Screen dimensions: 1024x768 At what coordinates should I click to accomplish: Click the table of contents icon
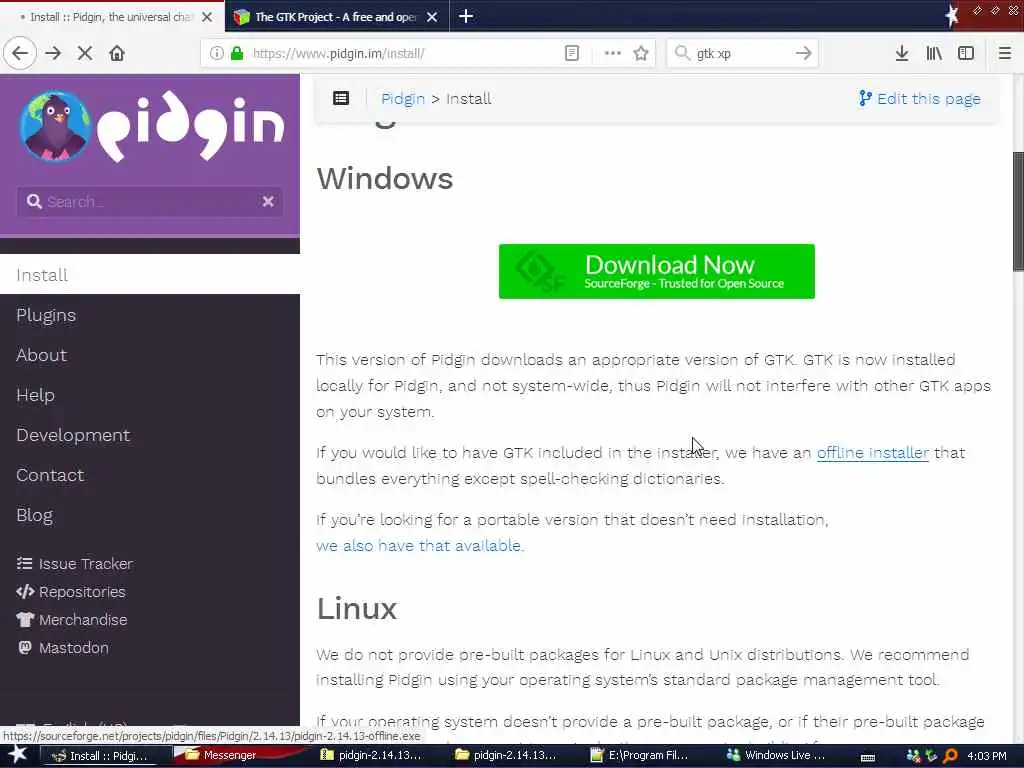pos(341,99)
